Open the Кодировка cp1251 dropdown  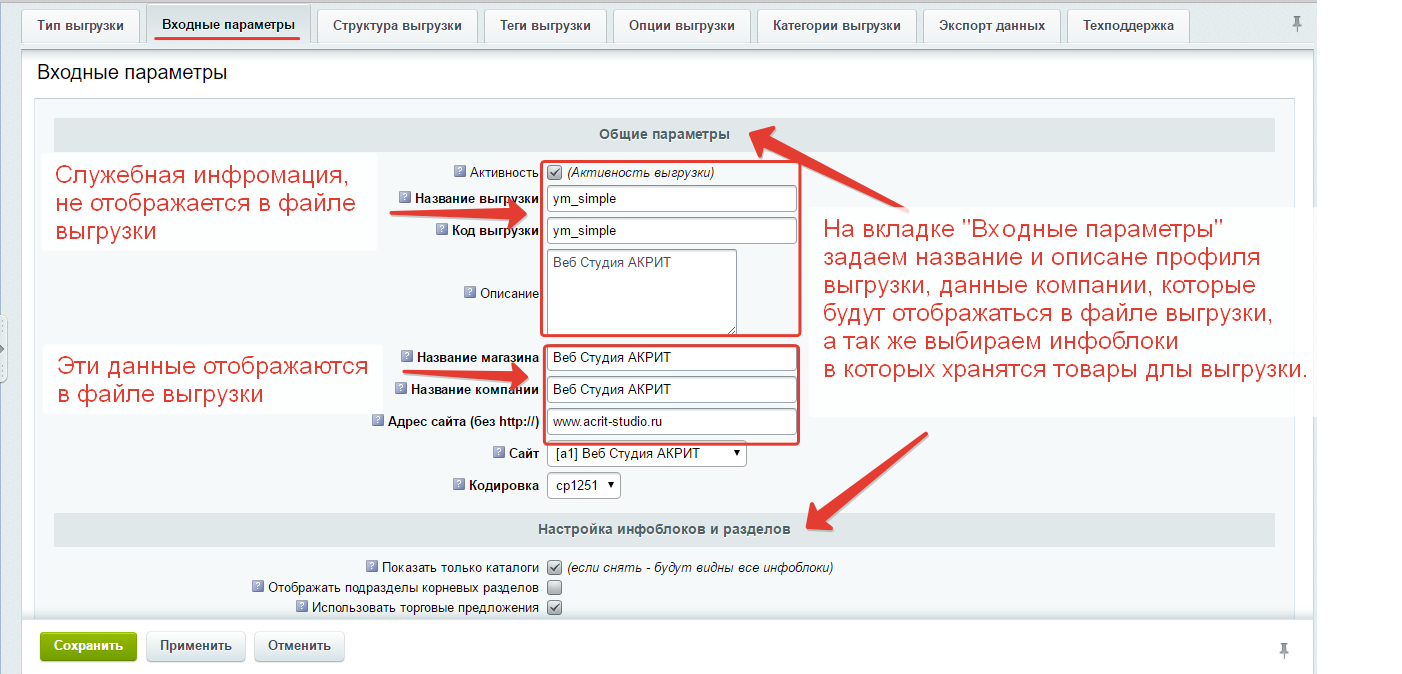[584, 486]
